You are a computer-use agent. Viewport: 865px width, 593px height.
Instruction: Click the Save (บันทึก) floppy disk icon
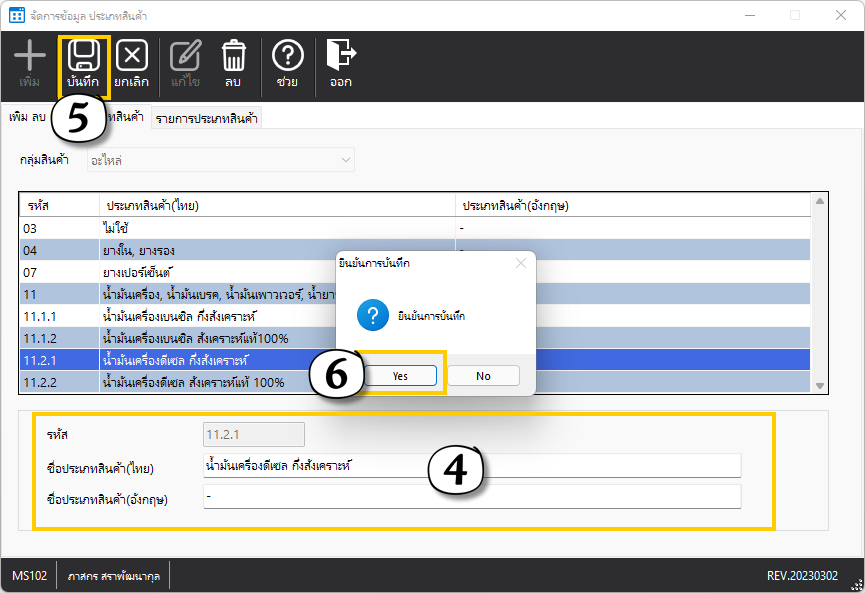(x=83, y=56)
